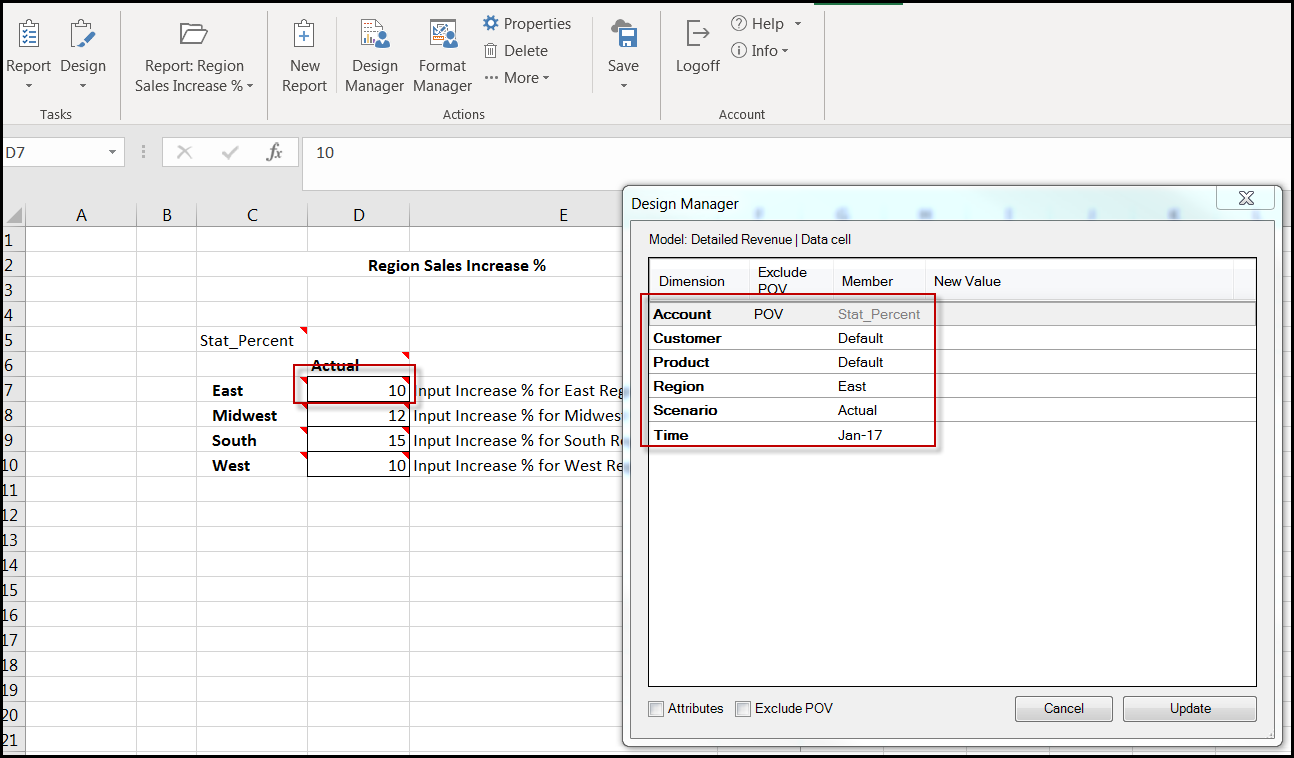The height and width of the screenshot is (758, 1294).
Task: Select the Midwest row label
Action: coord(252,415)
